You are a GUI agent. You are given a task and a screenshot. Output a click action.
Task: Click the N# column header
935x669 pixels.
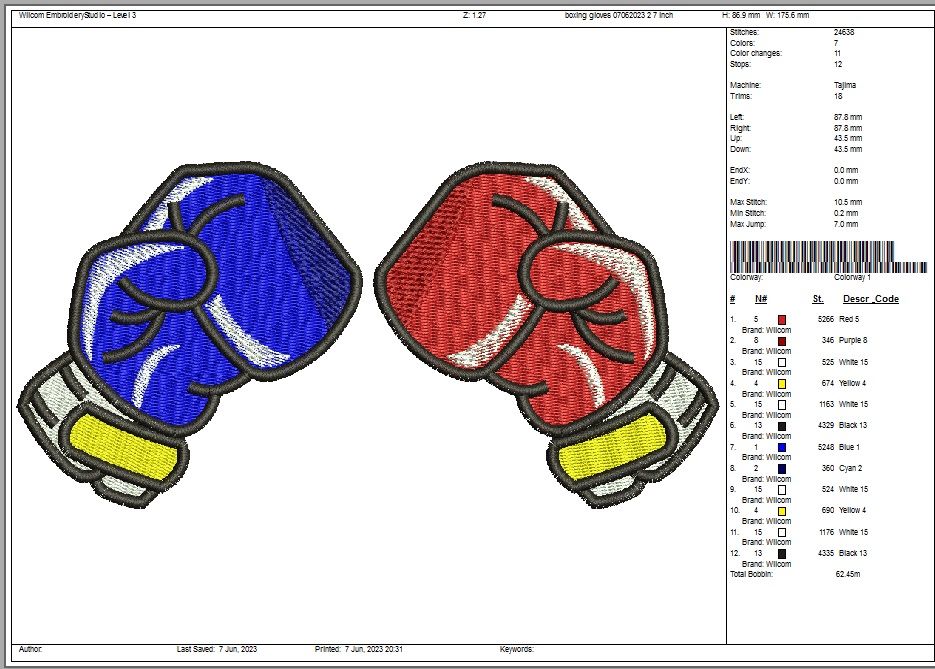coord(761,299)
